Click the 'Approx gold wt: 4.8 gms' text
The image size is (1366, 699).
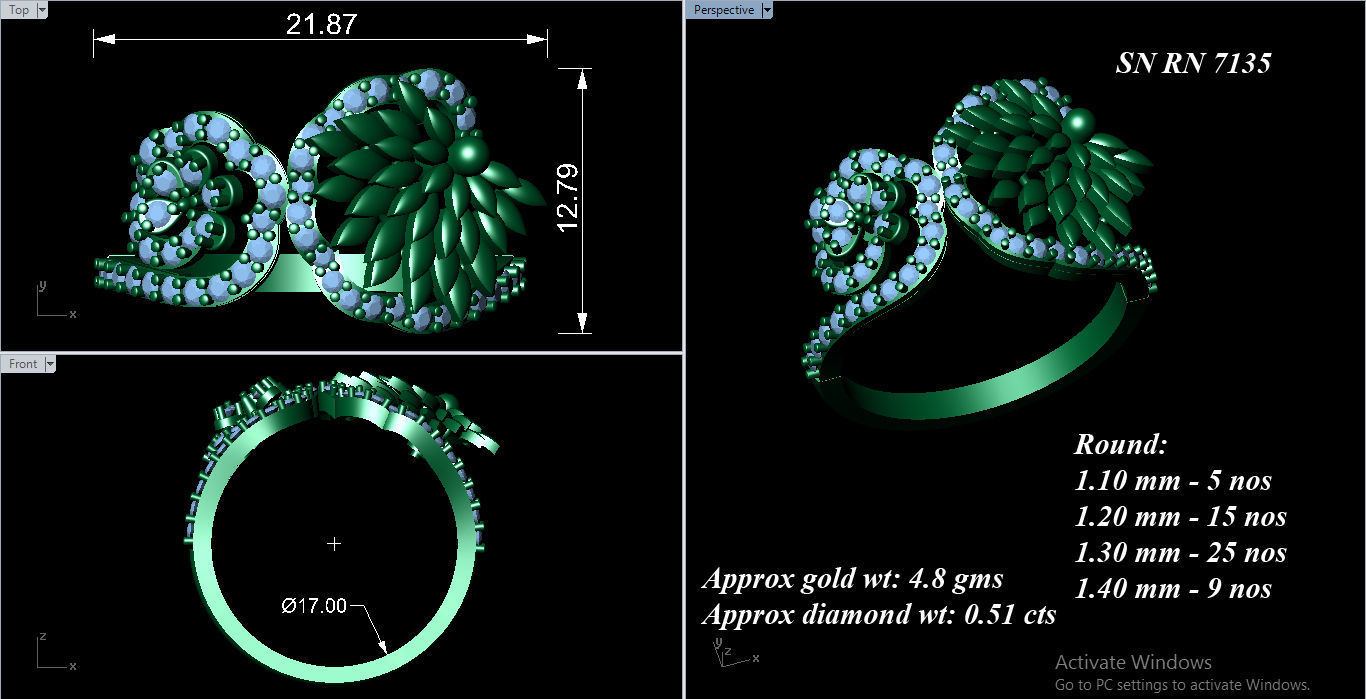click(x=852, y=579)
